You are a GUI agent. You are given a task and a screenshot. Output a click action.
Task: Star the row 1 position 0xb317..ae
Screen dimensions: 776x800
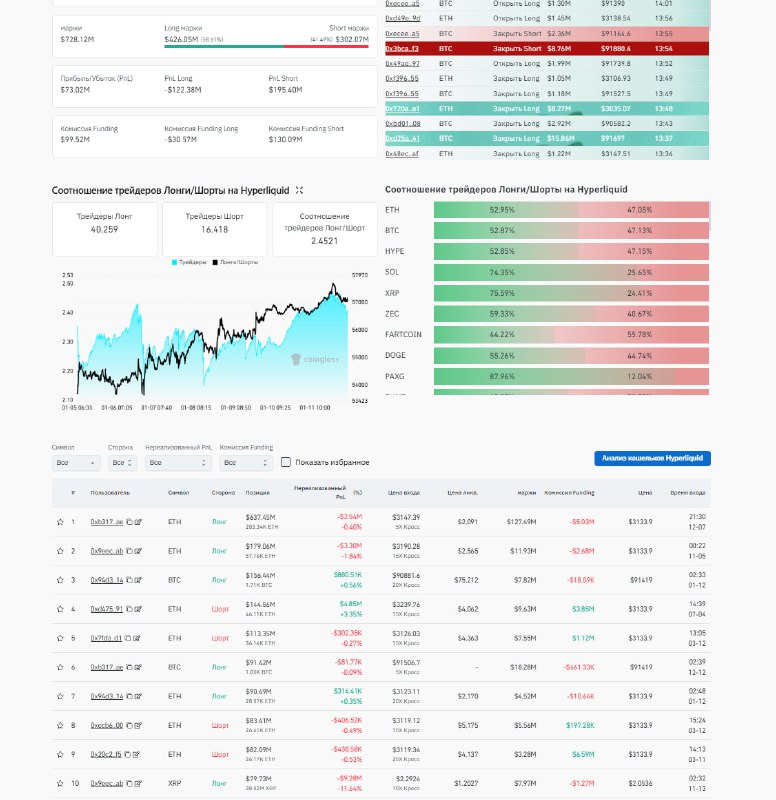click(x=59, y=522)
